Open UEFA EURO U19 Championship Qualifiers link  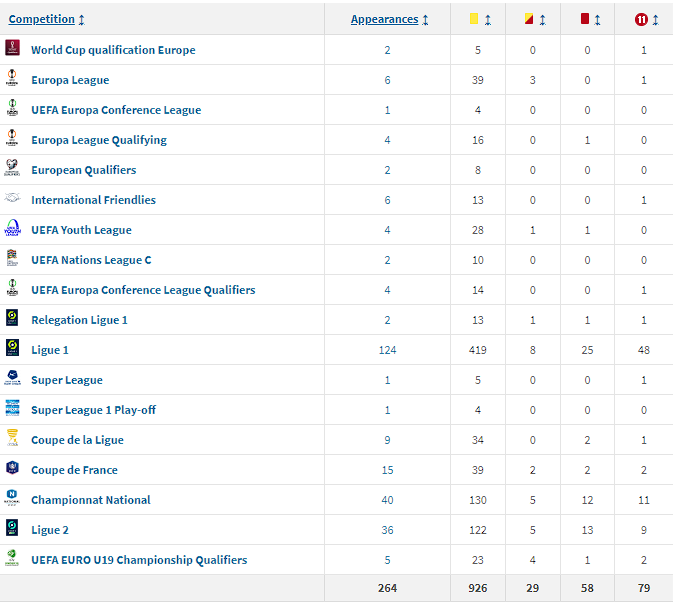(139, 560)
